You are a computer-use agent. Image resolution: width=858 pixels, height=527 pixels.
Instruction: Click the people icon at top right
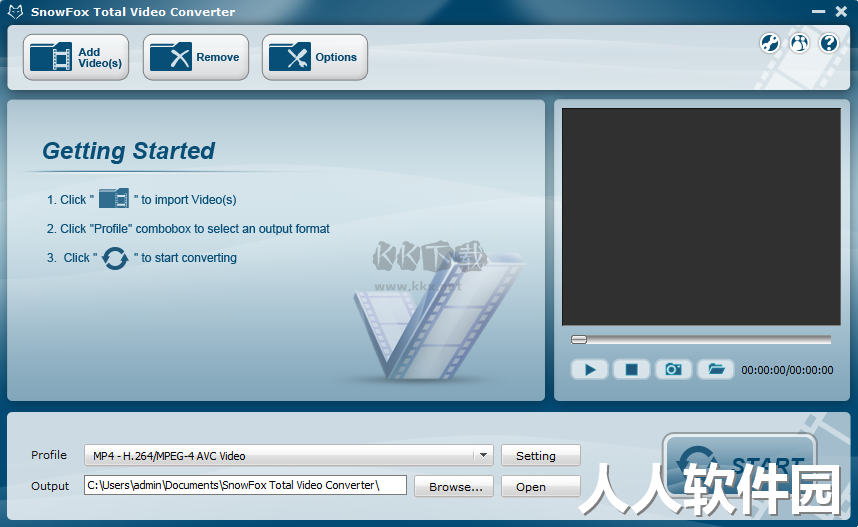click(x=799, y=43)
